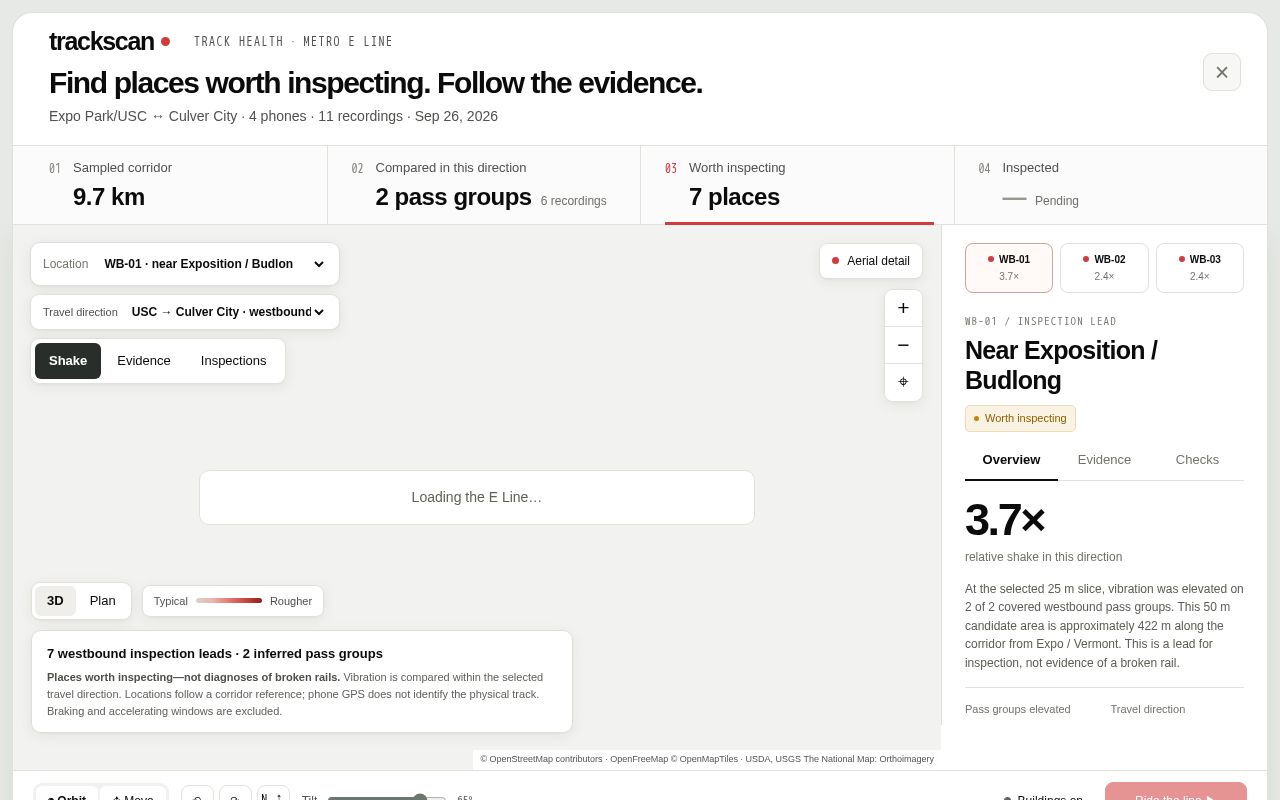
Task: Click the Typical to Rougher gradient legend
Action: tap(233, 601)
